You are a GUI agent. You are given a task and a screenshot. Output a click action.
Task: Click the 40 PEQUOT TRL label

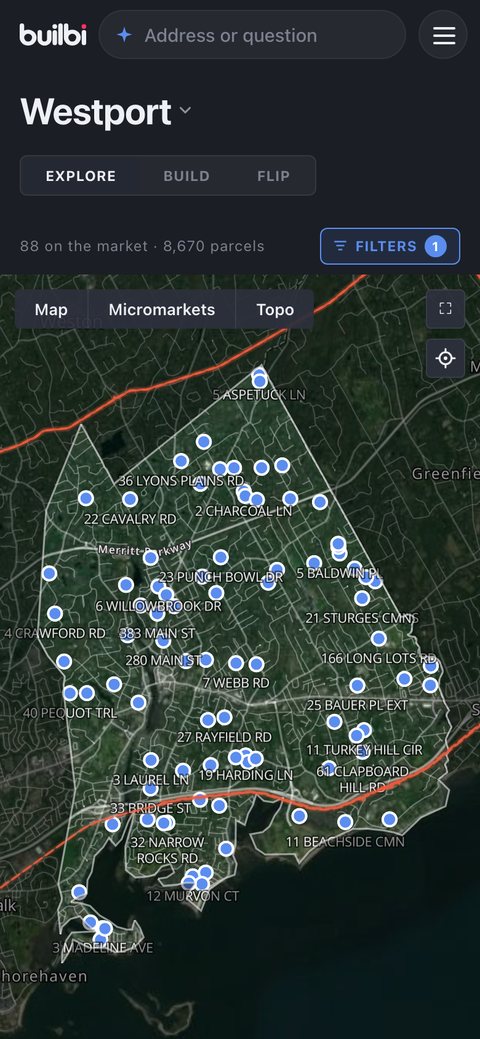click(70, 714)
